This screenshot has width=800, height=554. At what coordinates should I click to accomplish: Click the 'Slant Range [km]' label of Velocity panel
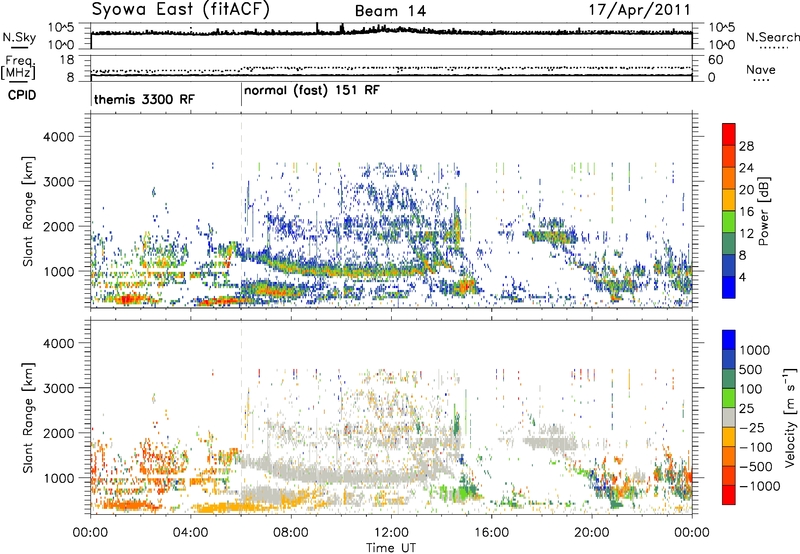click(x=28, y=418)
